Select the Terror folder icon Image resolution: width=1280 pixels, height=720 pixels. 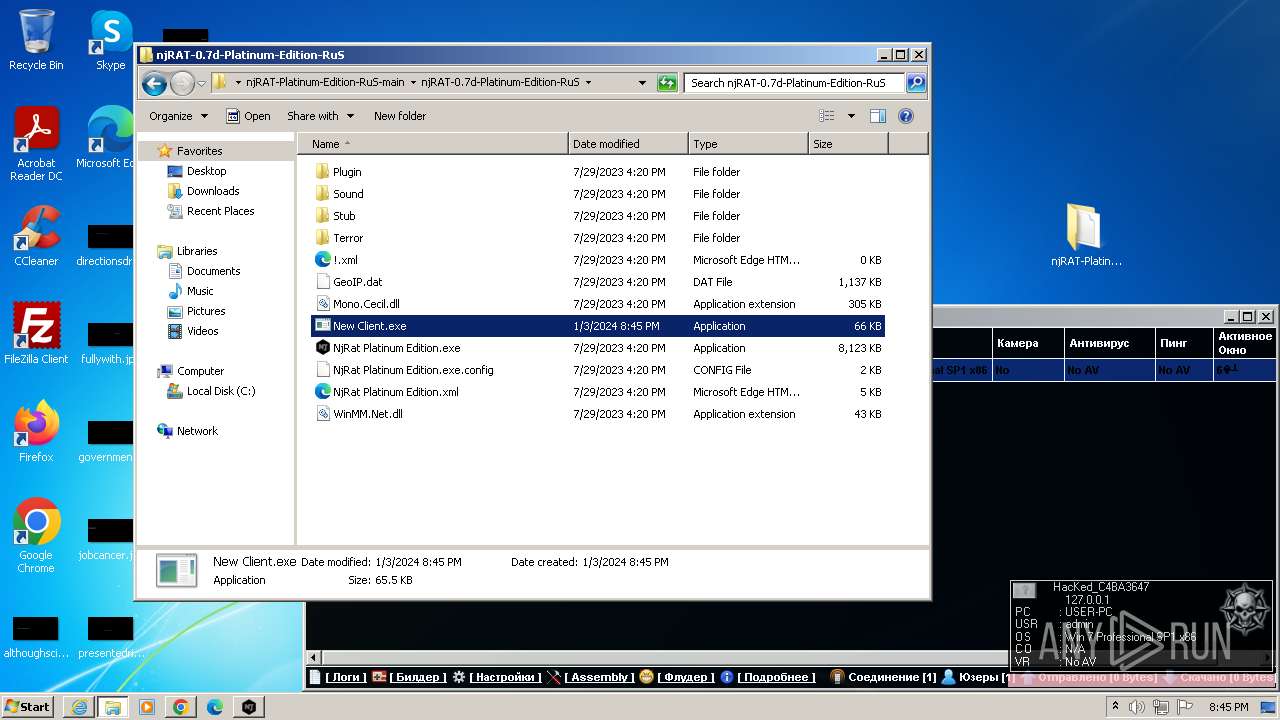point(322,238)
